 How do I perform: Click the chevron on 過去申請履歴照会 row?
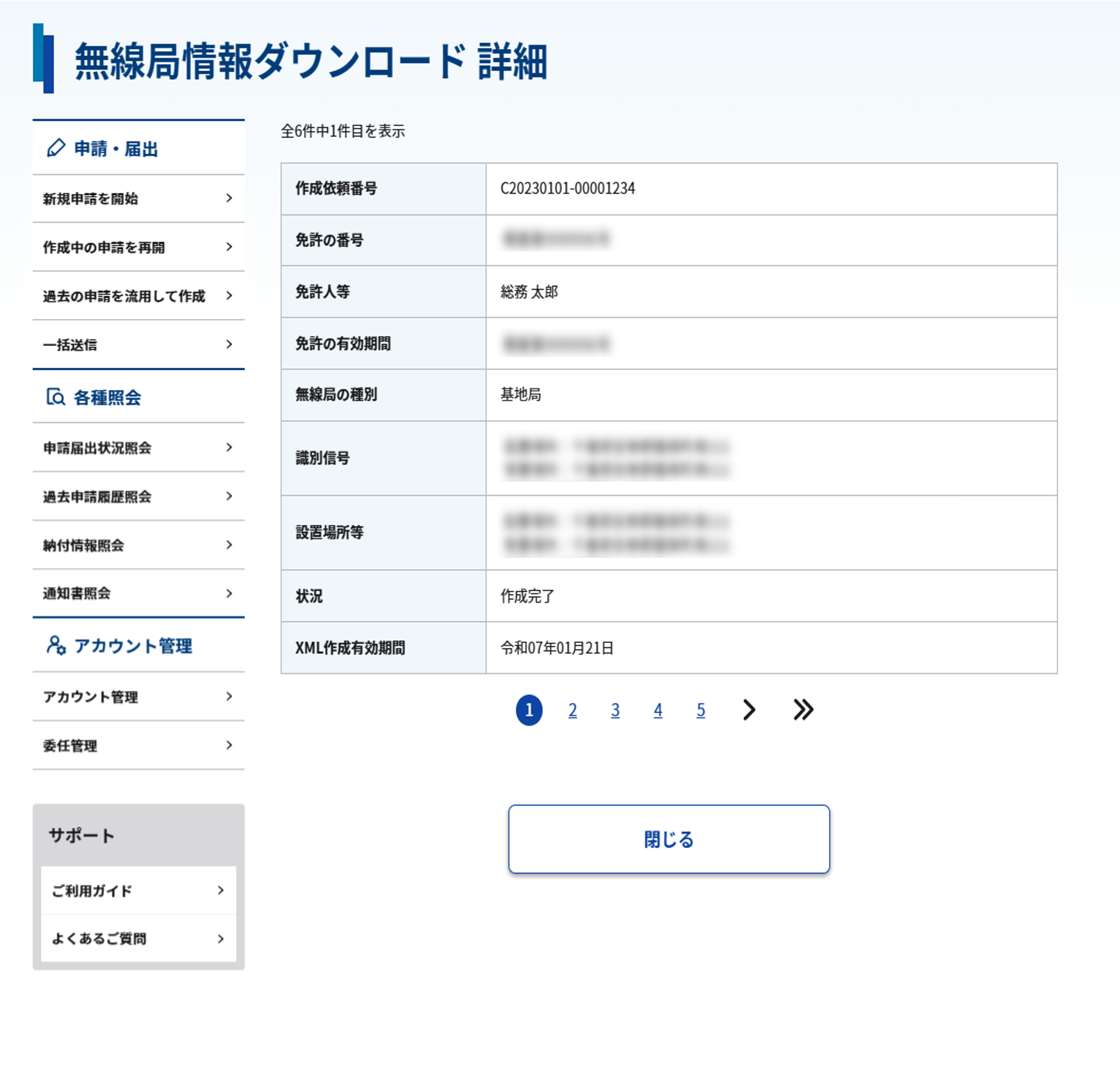tap(229, 497)
